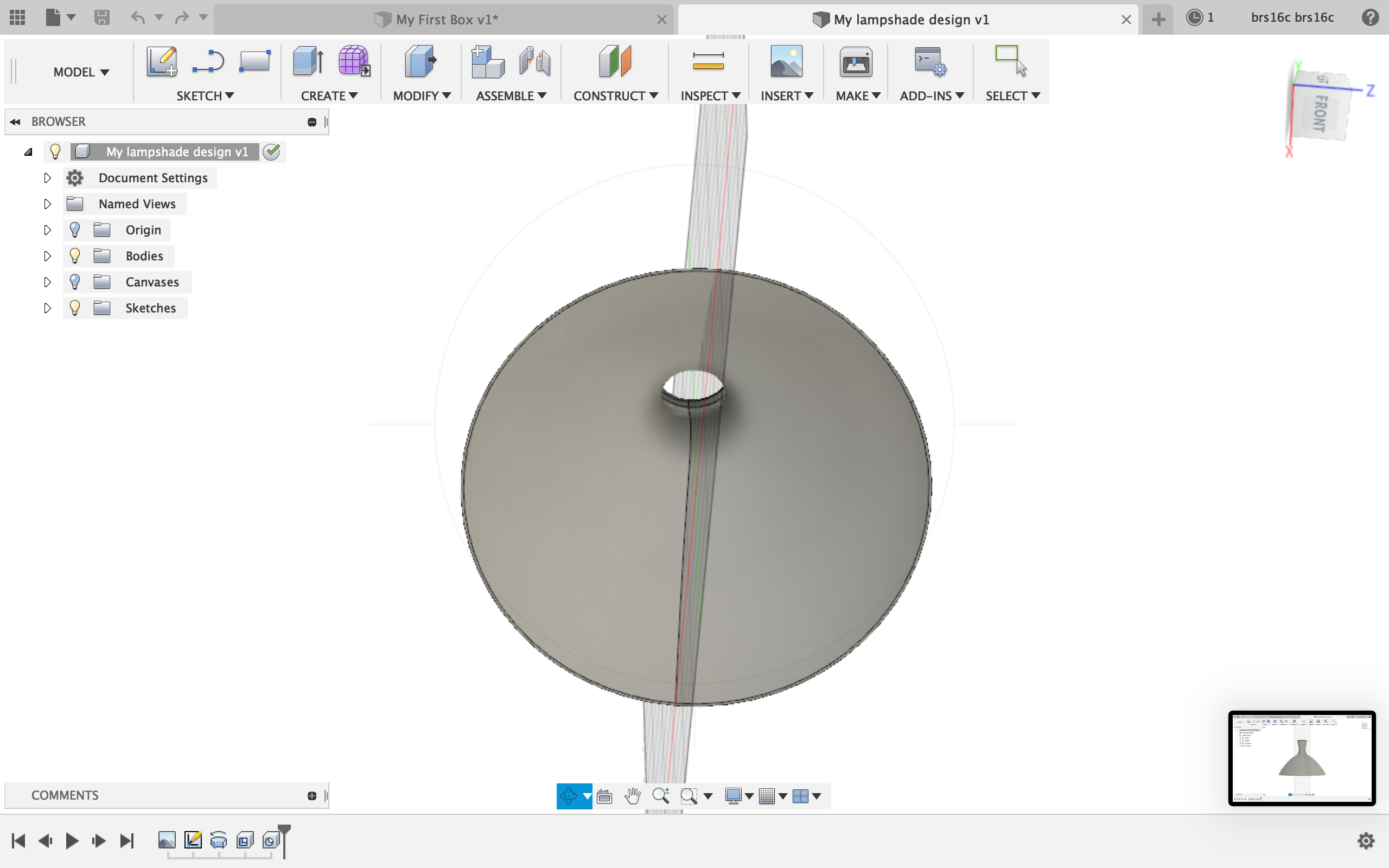Open the Create Form tool

pyautogui.click(x=353, y=61)
